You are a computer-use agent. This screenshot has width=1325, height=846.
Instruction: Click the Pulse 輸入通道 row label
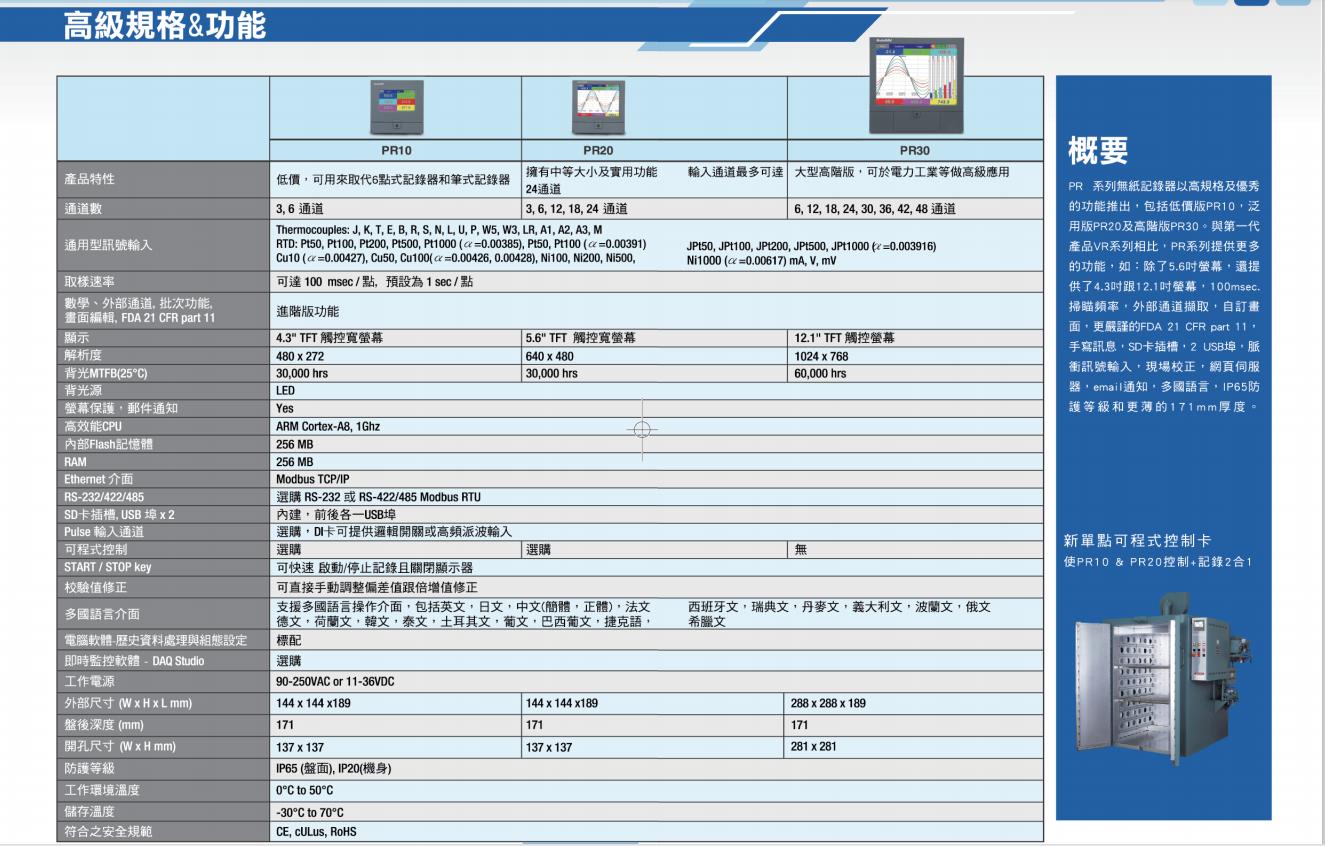(103, 532)
